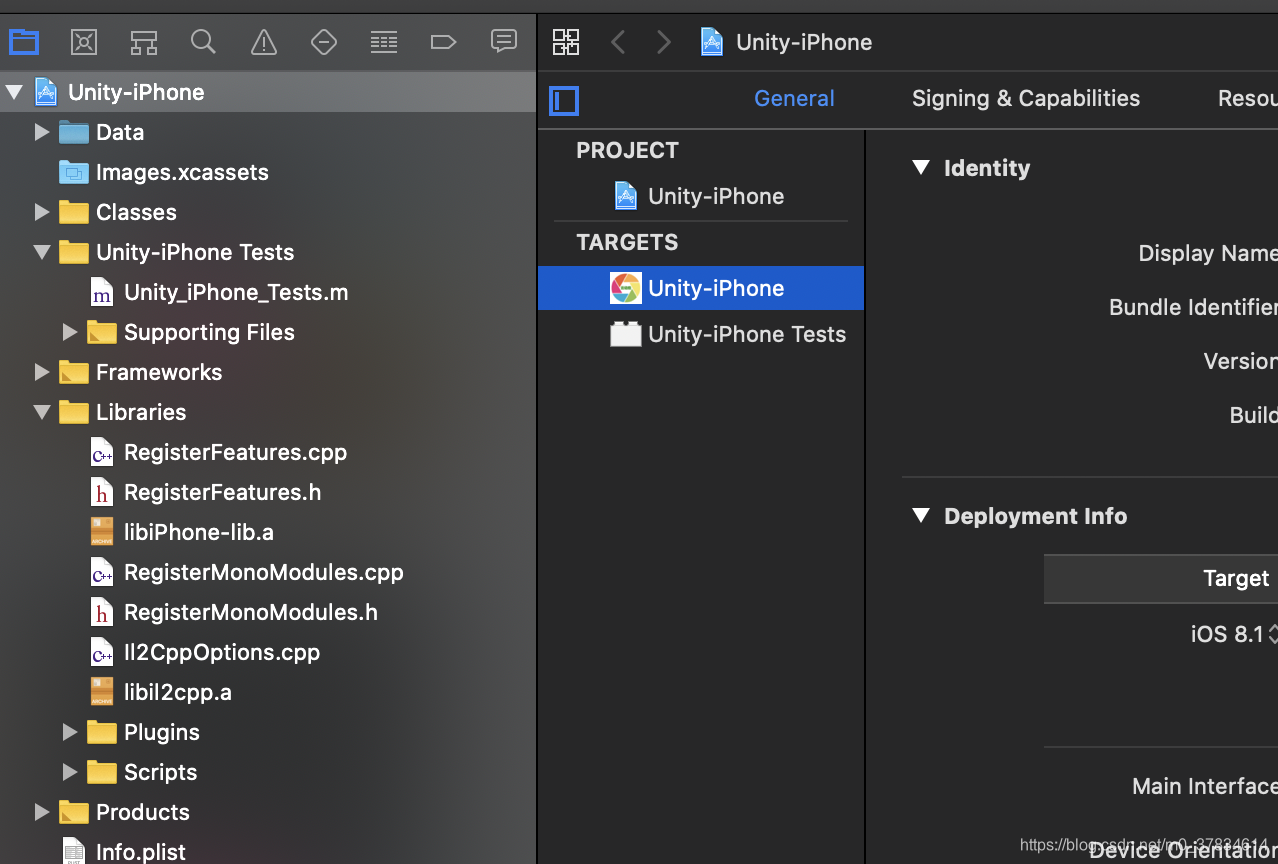Open the Test navigator diamond icon
The height and width of the screenshot is (864, 1278).
pyautogui.click(x=324, y=42)
